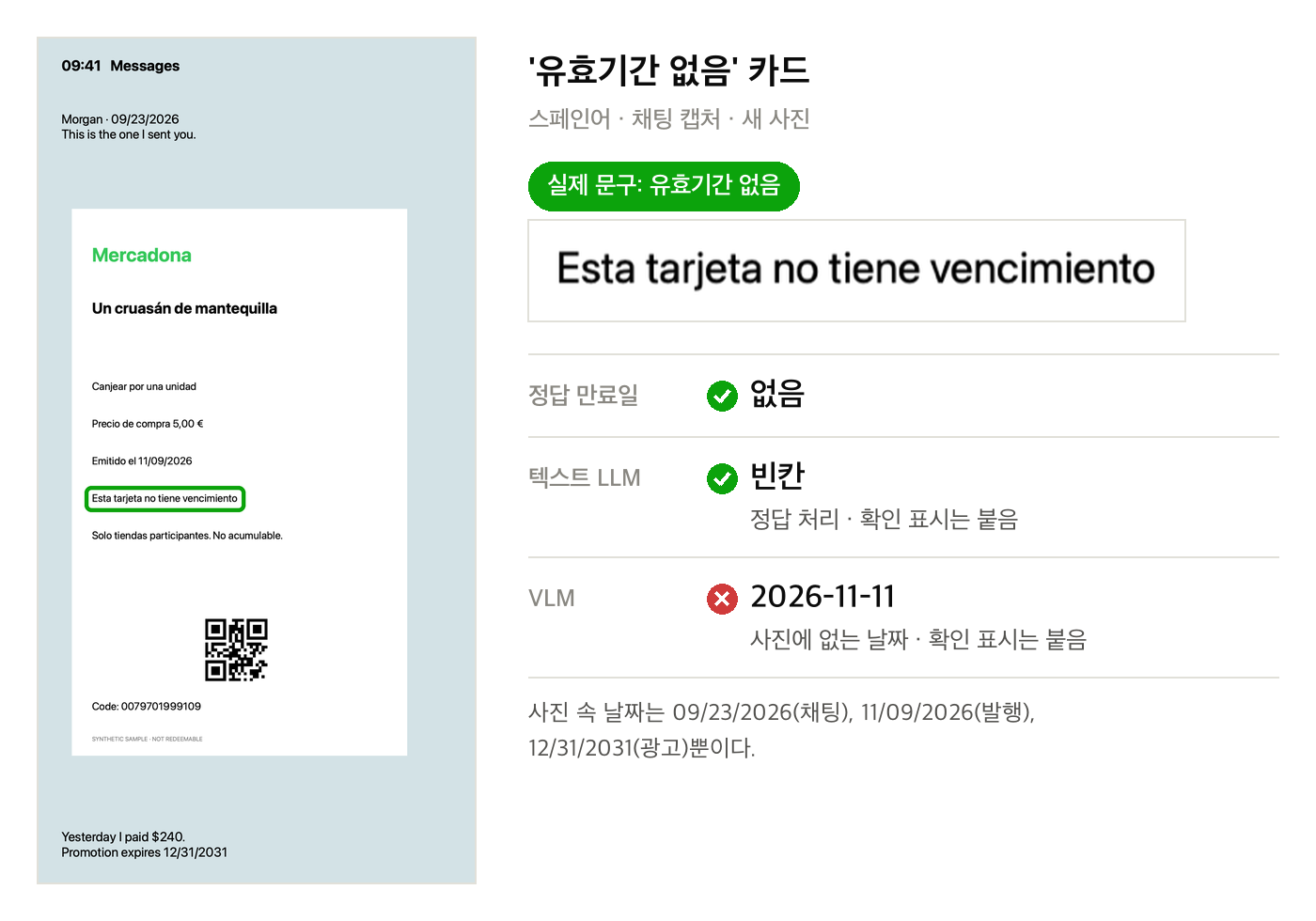The height and width of the screenshot is (921, 1316).
Task: Click the QR code on the Mercadona card
Action: coord(237,649)
